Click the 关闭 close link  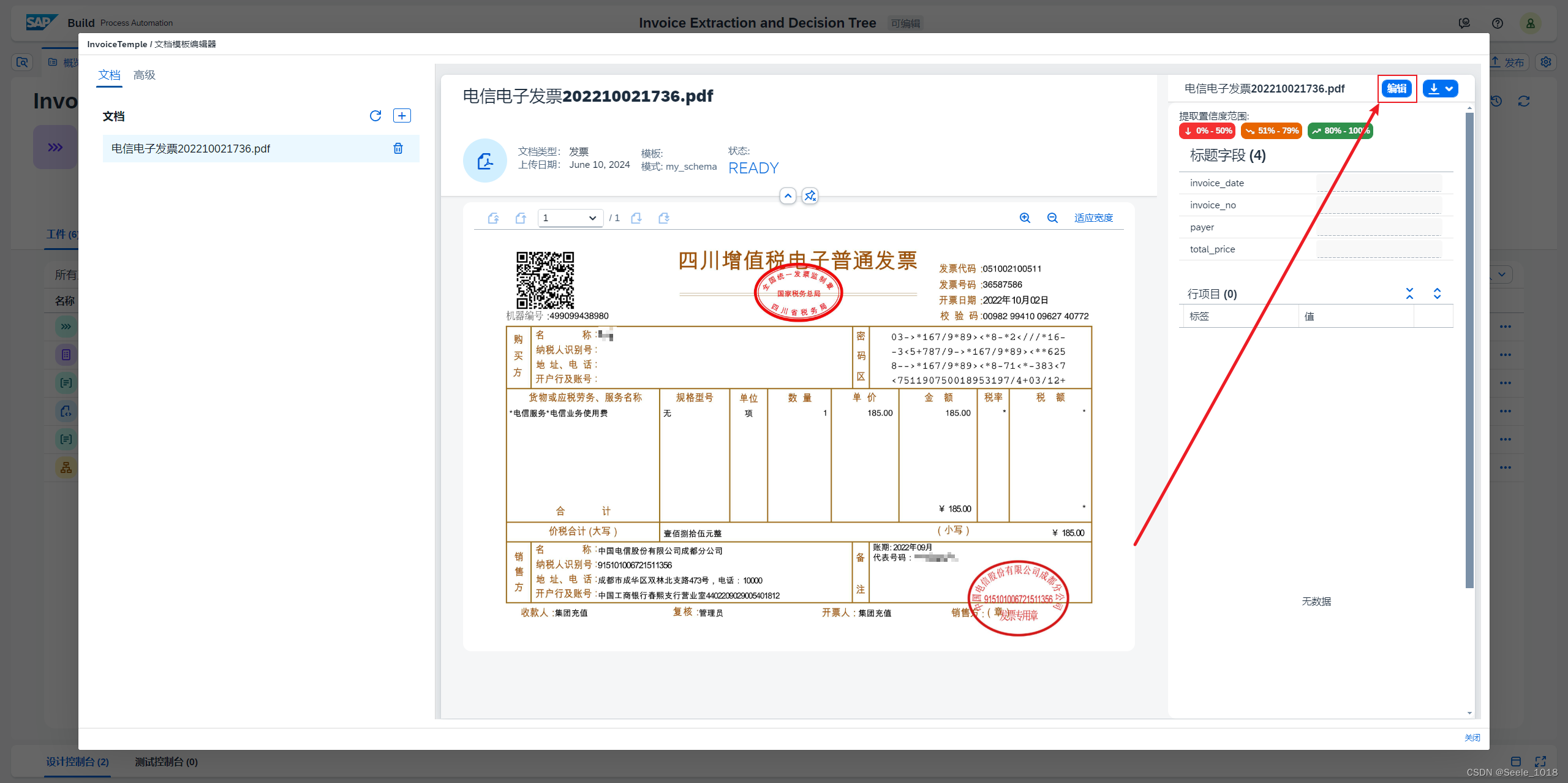click(1472, 738)
